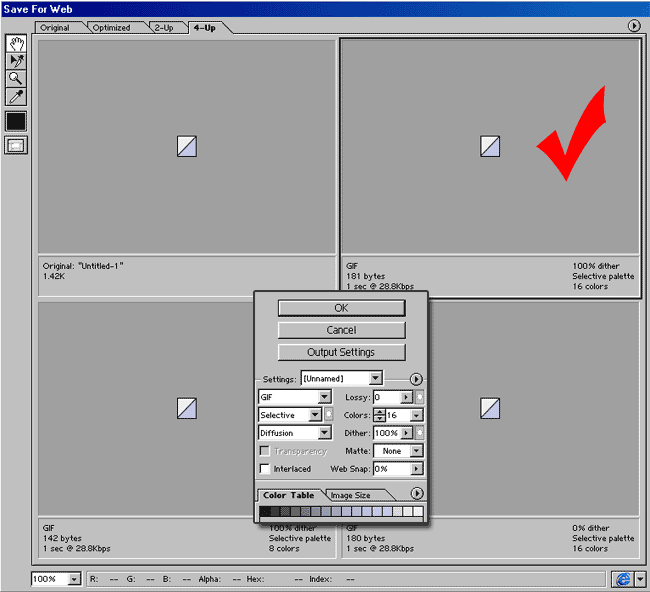
Task: Toggle the Transparency checkbox
Action: (x=265, y=451)
